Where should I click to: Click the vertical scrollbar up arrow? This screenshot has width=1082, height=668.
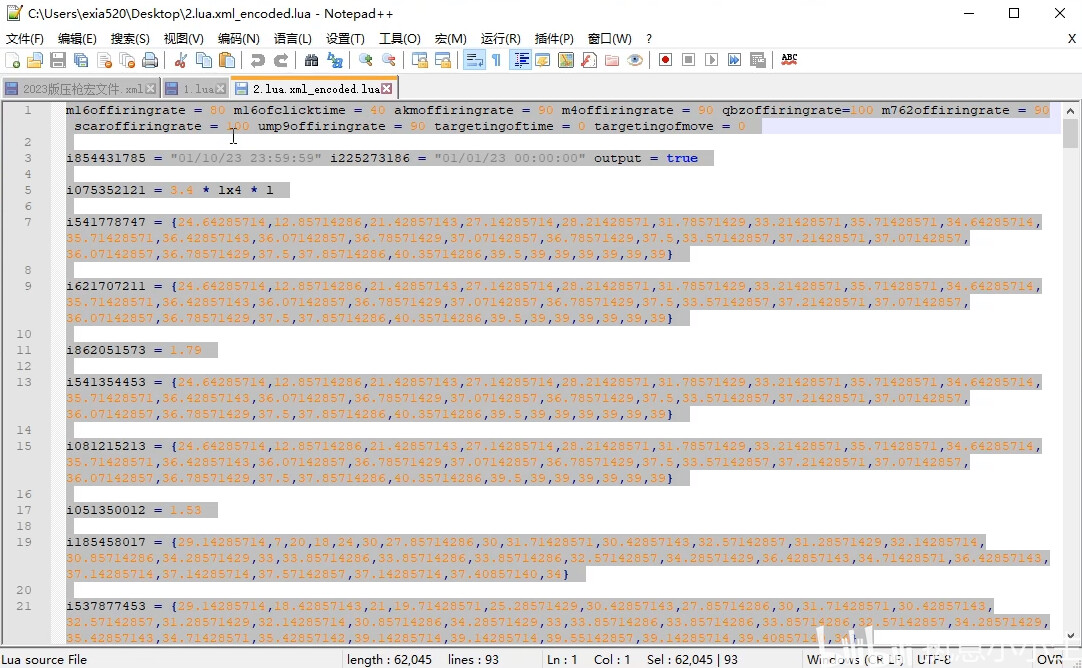click(1070, 110)
